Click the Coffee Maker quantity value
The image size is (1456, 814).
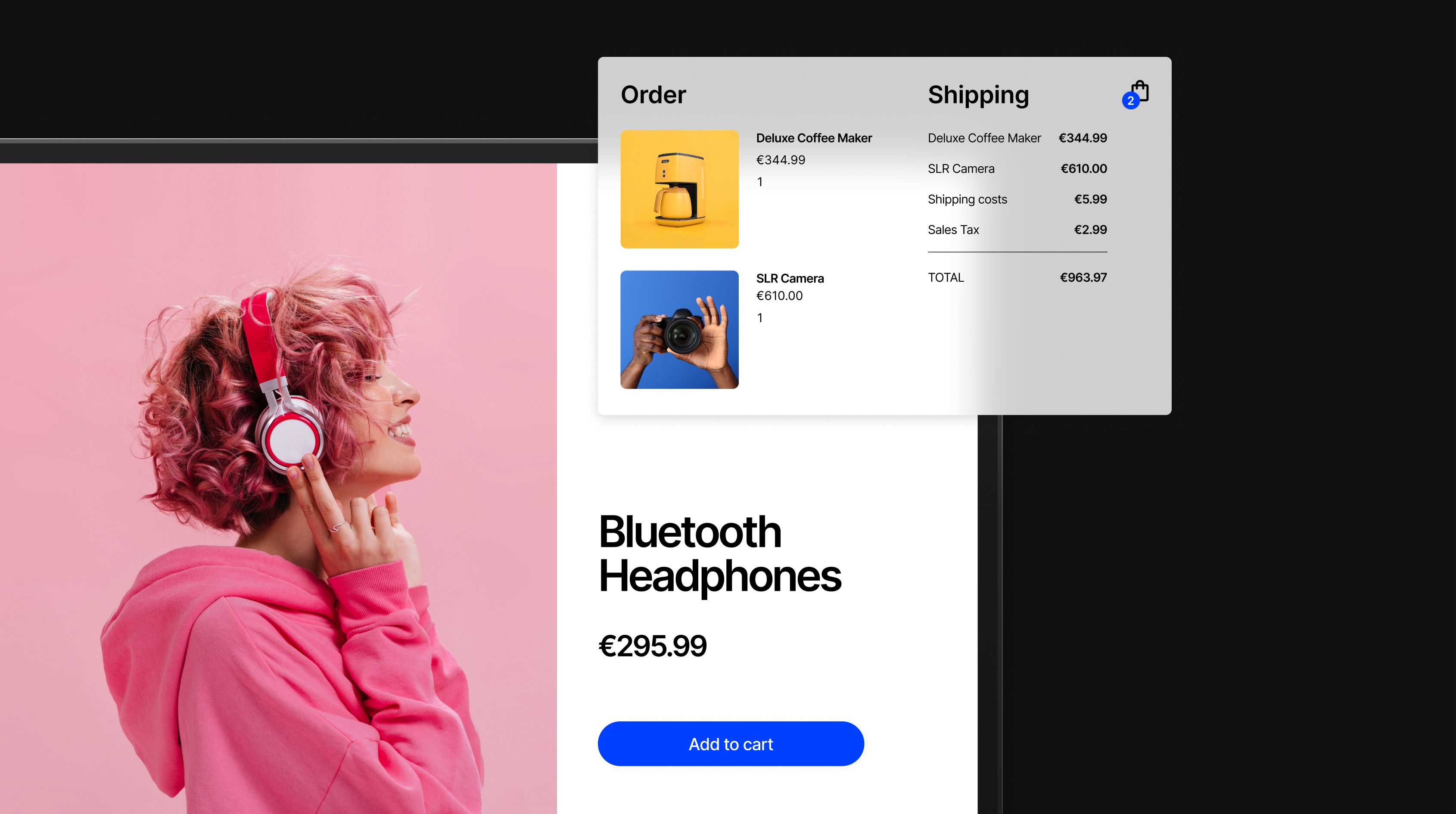click(x=760, y=182)
